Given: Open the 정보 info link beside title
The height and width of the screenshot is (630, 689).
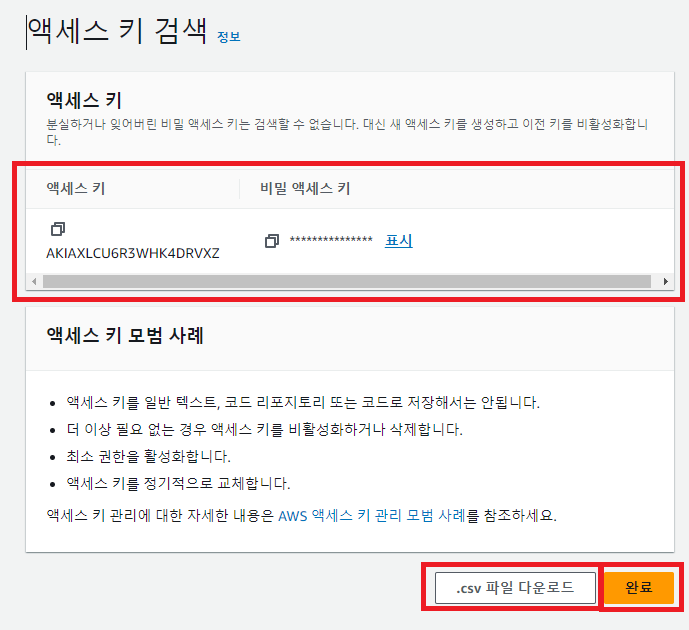Looking at the screenshot, I should (228, 37).
